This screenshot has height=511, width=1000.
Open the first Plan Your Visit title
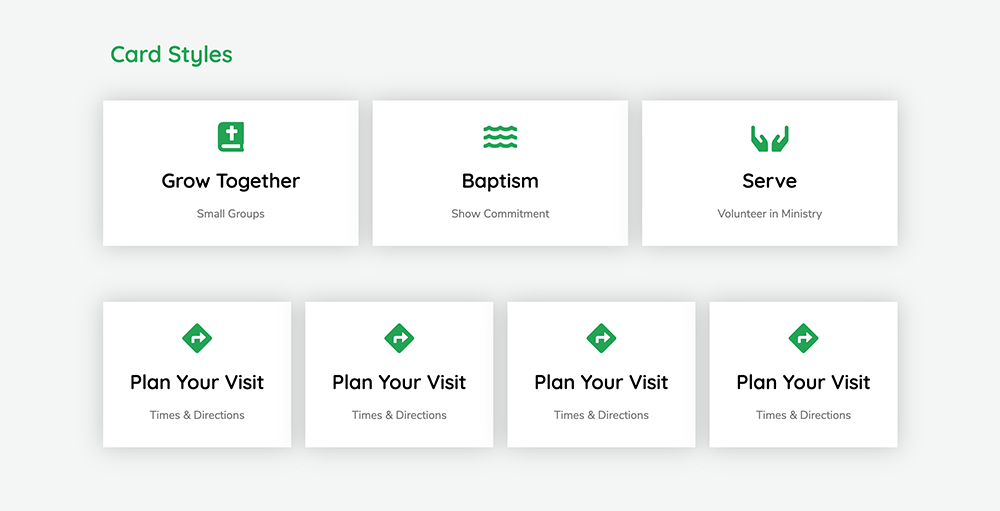(197, 382)
